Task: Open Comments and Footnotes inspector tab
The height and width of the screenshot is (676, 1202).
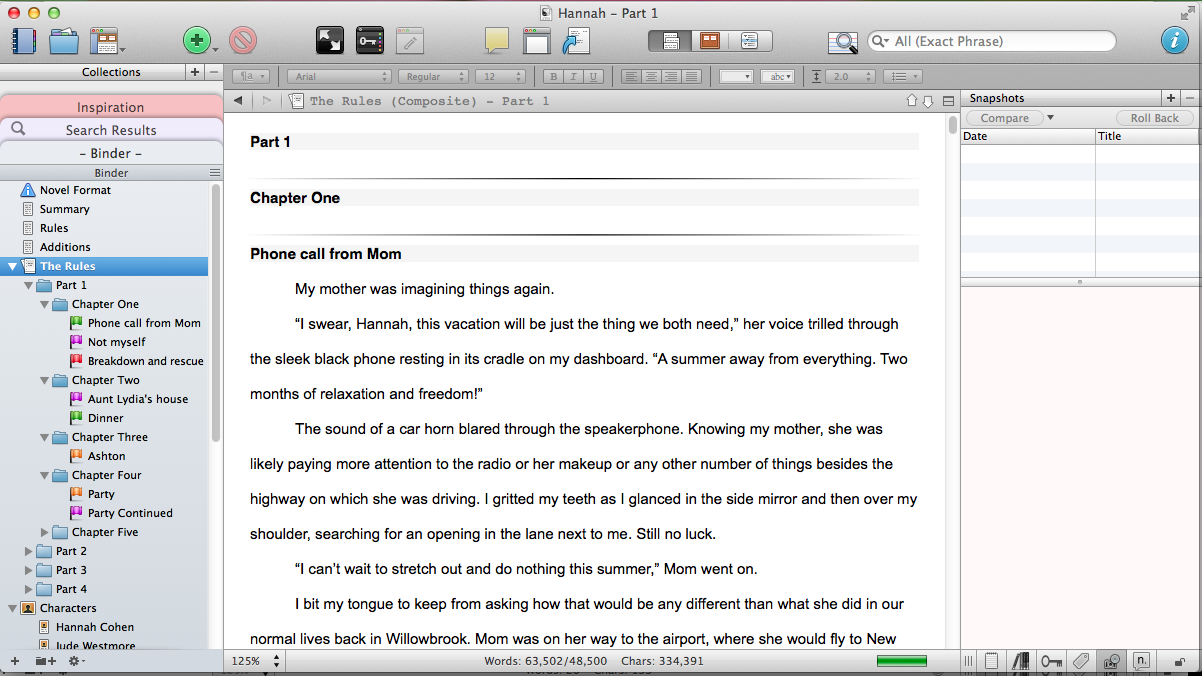Action: tap(1141, 661)
